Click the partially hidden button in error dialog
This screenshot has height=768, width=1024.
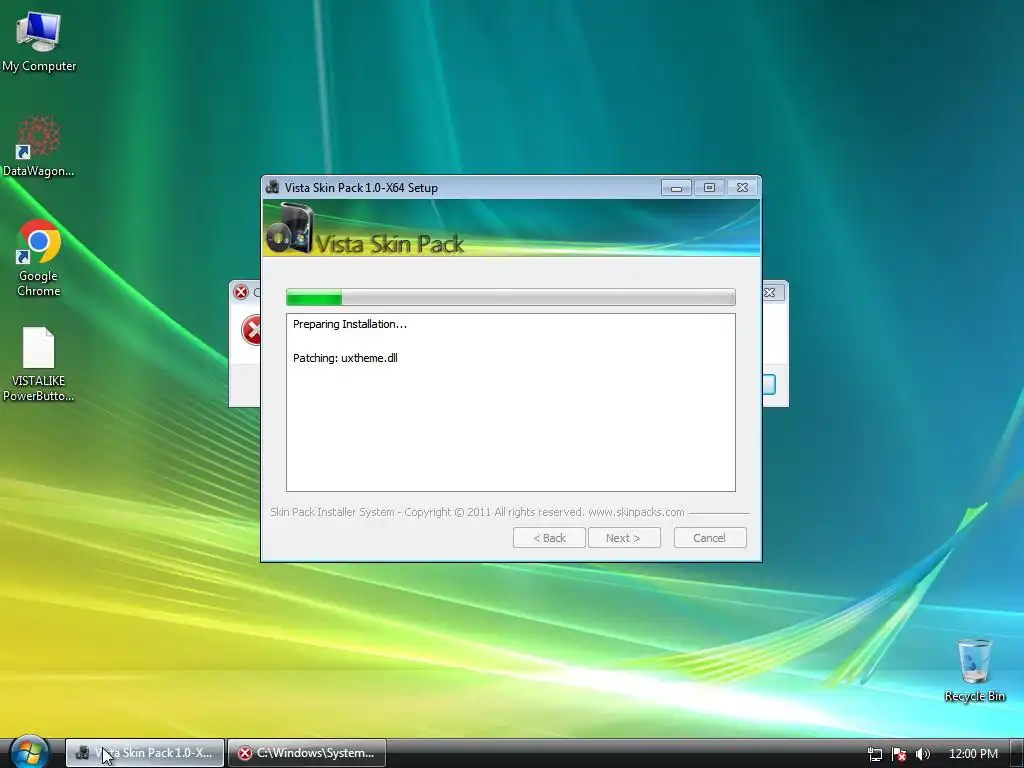coord(769,385)
